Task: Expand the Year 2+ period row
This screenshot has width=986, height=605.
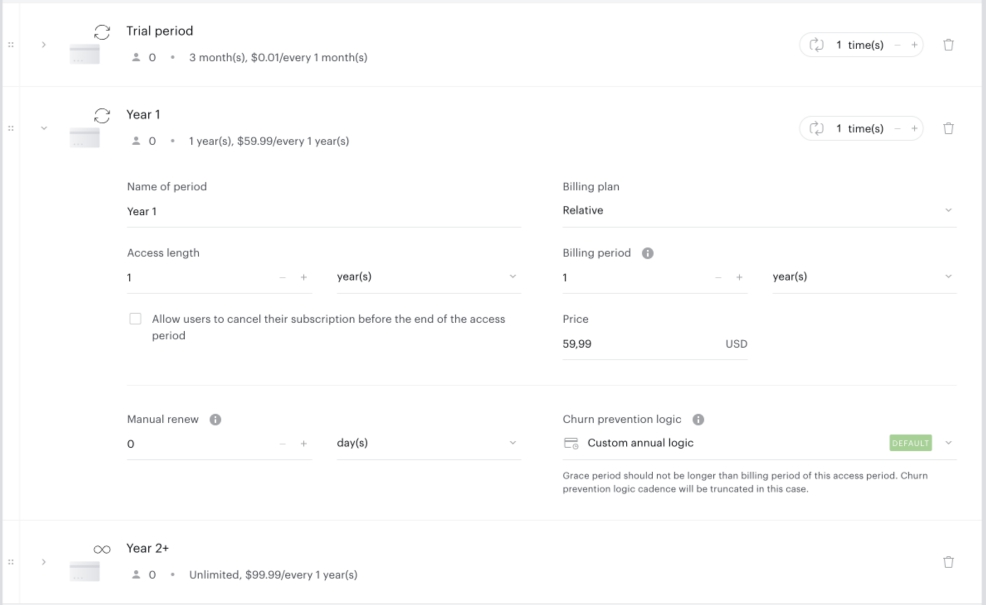Action: pyautogui.click(x=43, y=562)
